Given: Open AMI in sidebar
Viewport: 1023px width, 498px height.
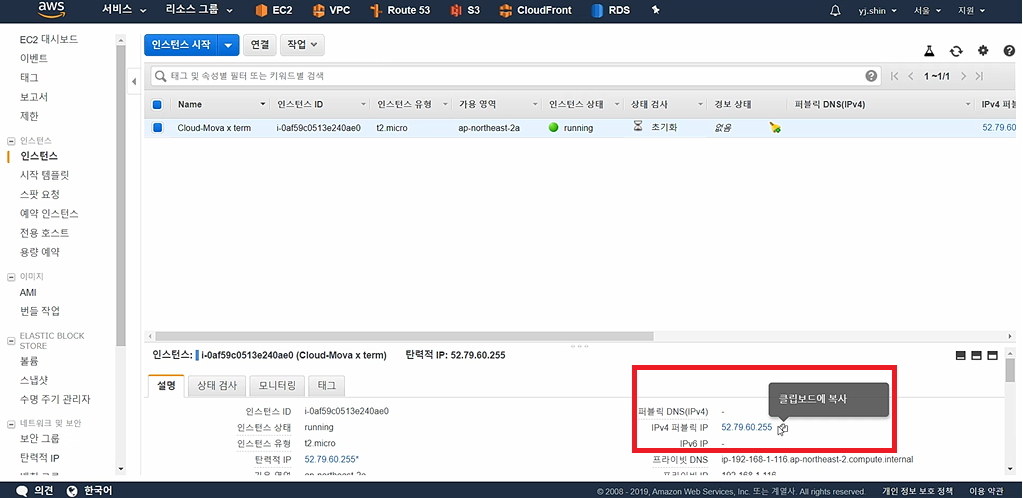Looking at the screenshot, I should click(x=28, y=292).
